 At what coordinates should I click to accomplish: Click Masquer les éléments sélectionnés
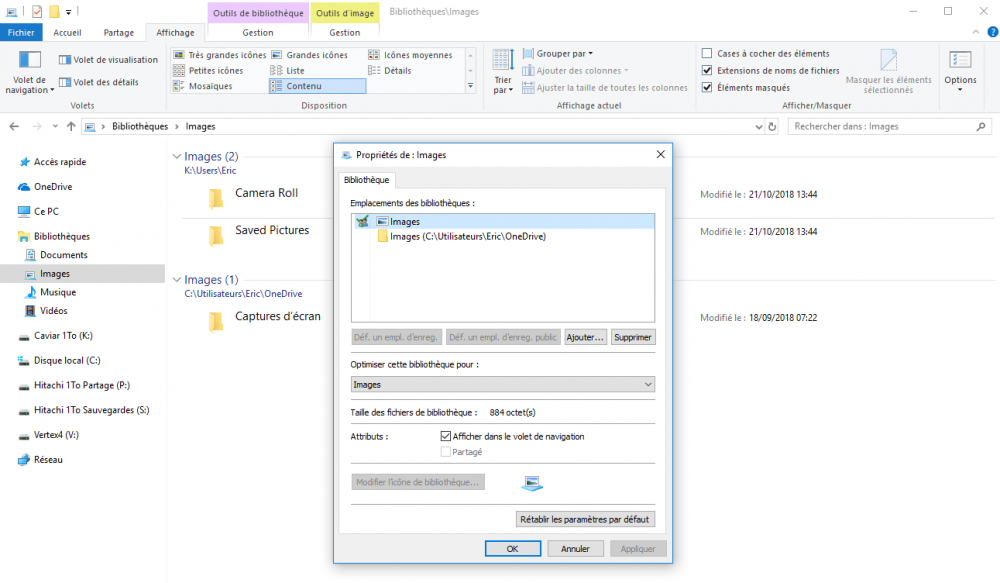(888, 72)
